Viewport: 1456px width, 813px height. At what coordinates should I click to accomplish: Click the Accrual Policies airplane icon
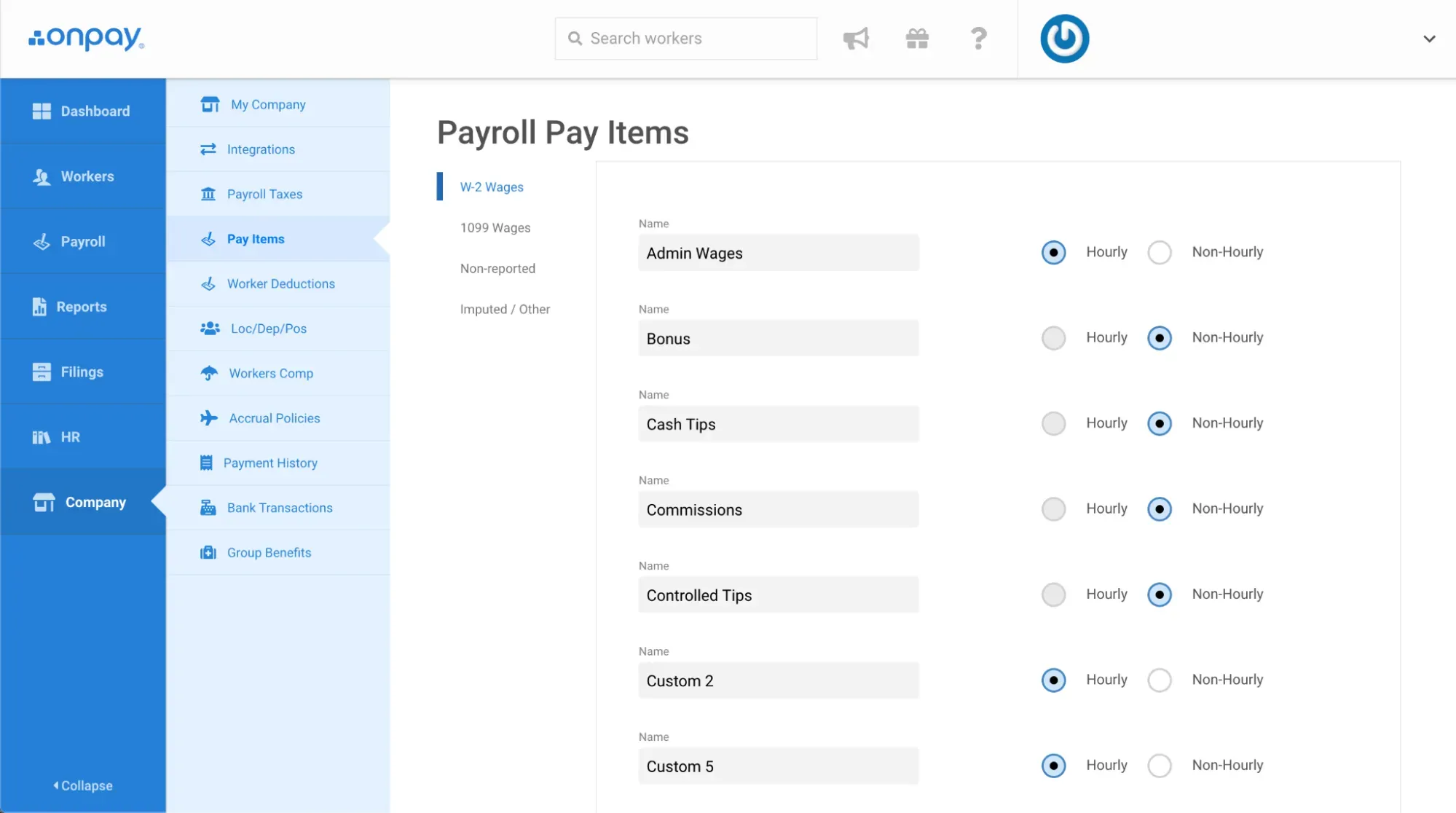click(x=209, y=418)
